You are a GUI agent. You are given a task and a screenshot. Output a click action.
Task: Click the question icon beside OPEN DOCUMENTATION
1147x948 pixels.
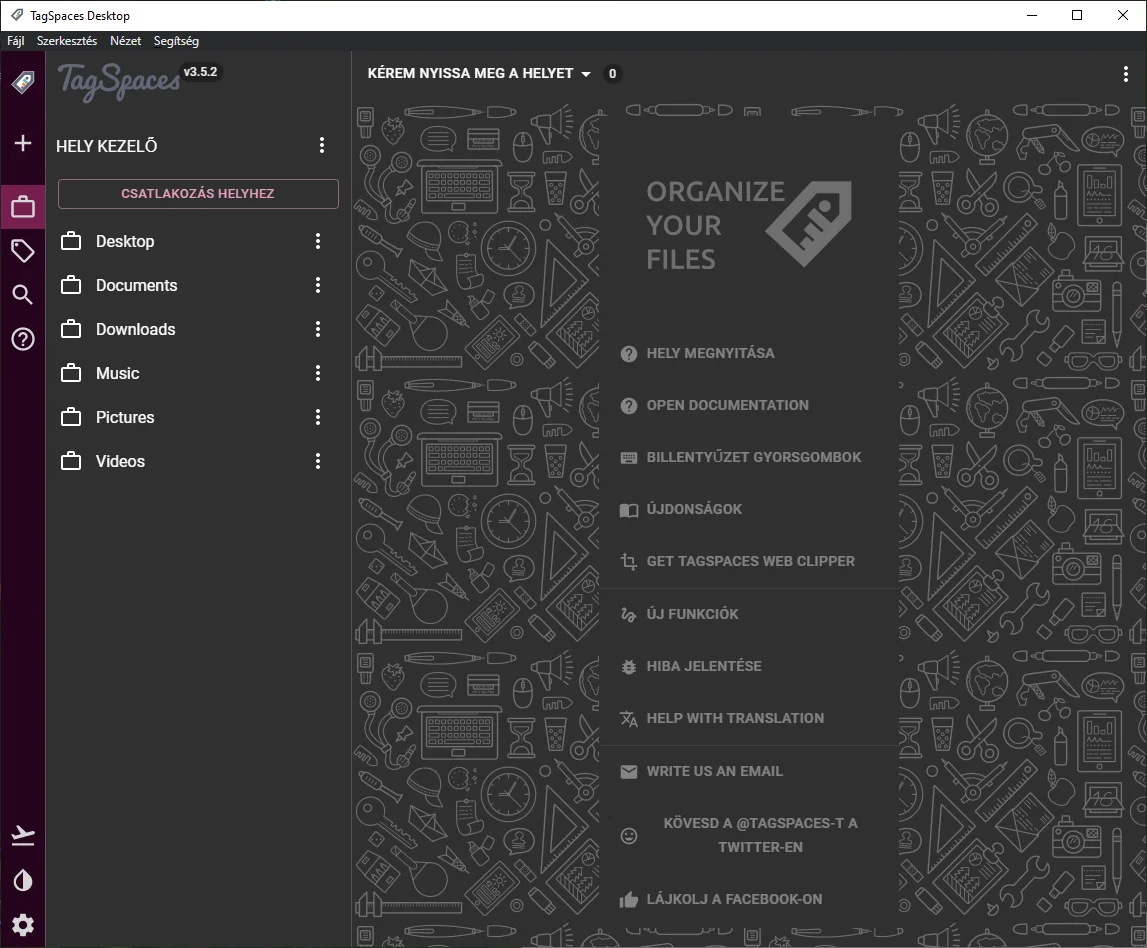click(628, 405)
